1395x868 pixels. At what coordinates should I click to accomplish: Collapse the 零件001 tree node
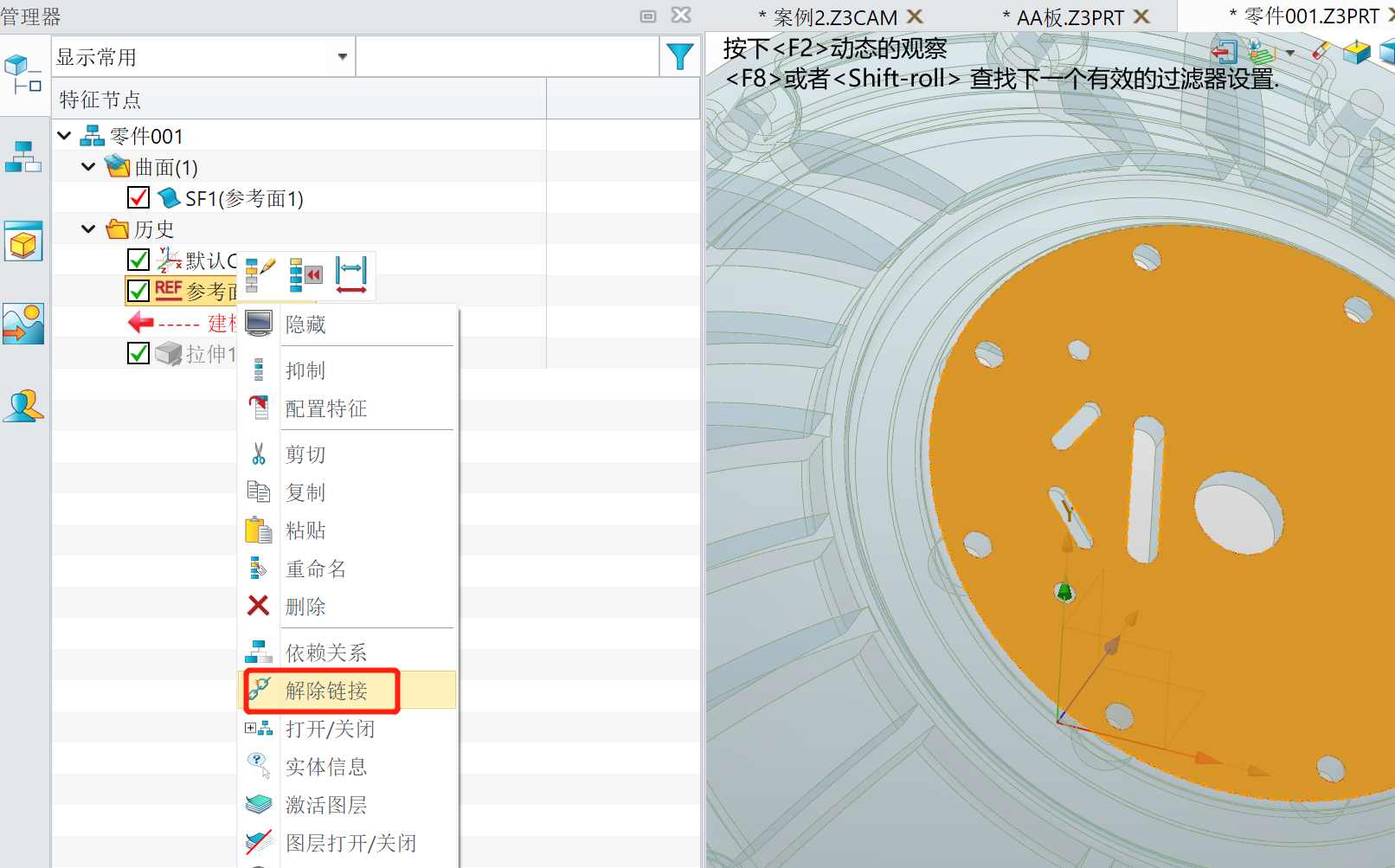point(64,136)
